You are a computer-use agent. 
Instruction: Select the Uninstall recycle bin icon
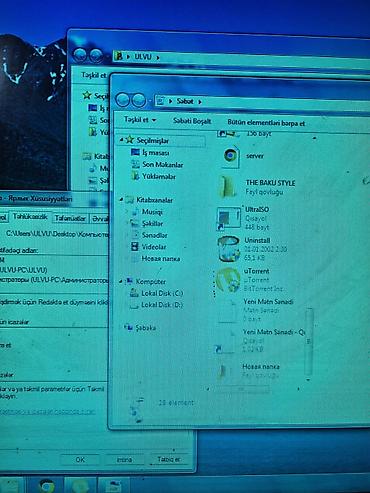229,249
